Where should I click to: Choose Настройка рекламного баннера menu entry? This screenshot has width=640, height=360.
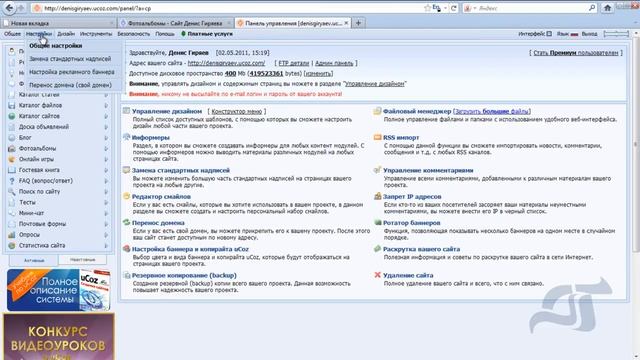pyautogui.click(x=71, y=72)
